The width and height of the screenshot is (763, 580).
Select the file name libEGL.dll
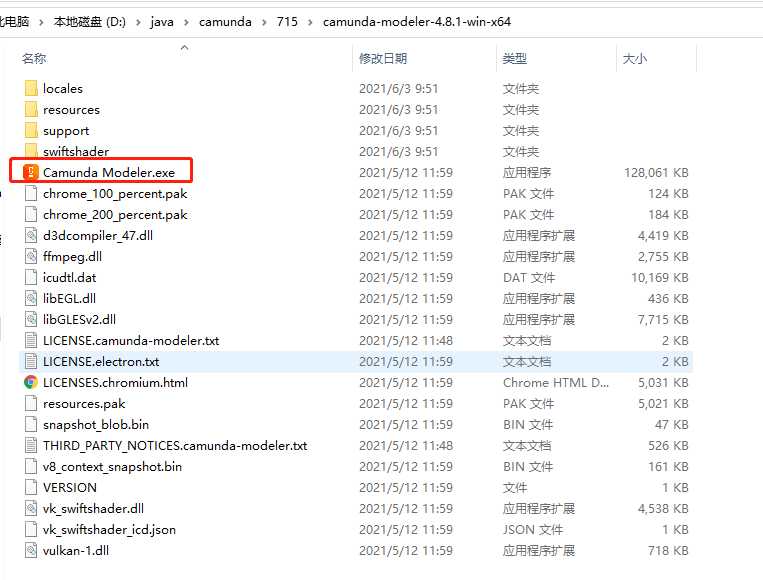tap(70, 298)
